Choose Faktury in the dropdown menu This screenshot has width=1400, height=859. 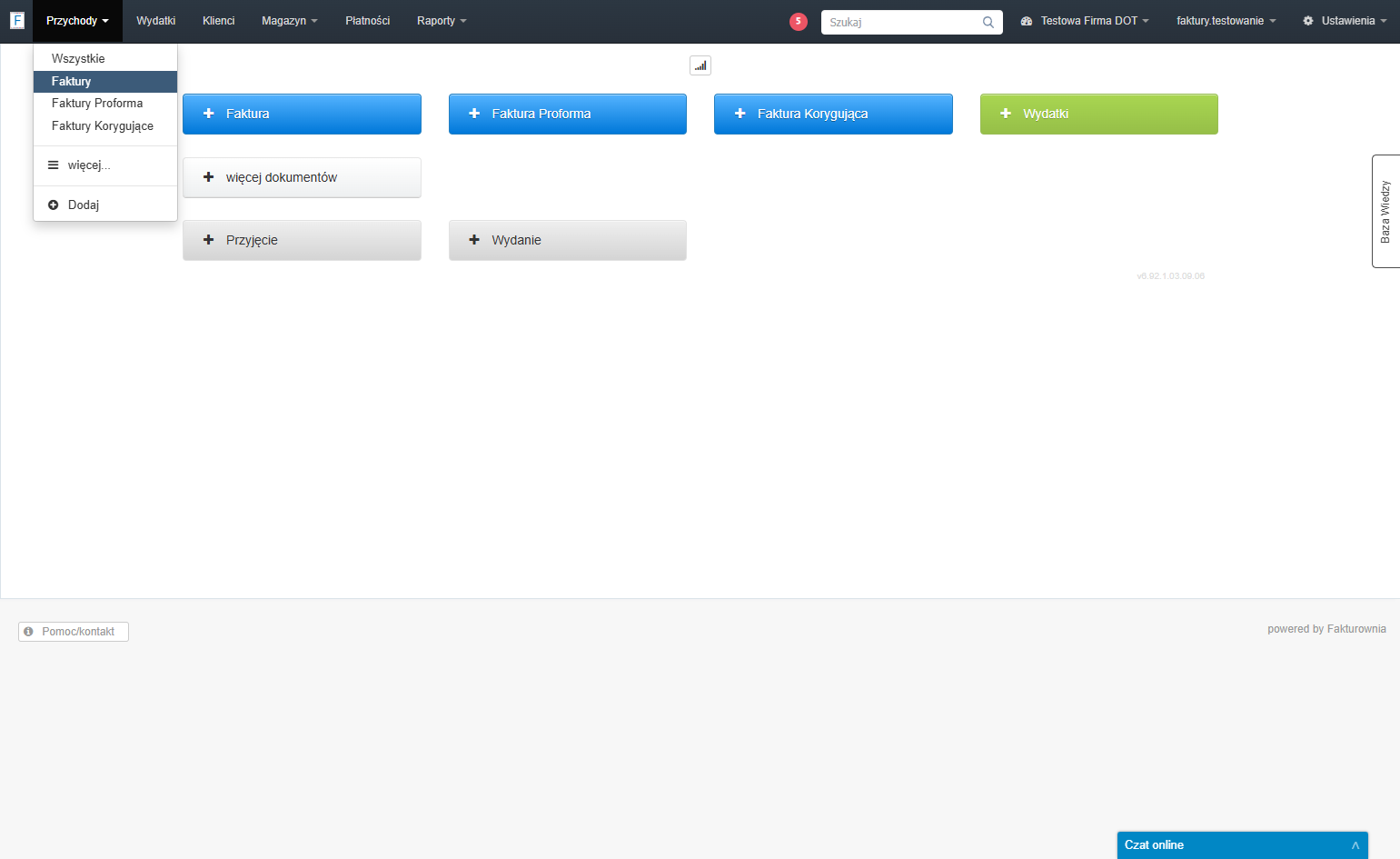point(105,81)
